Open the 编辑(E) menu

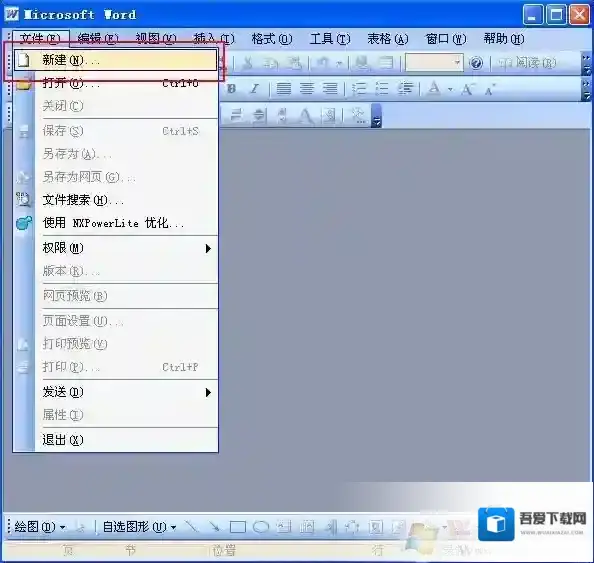pyautogui.click(x=98, y=38)
